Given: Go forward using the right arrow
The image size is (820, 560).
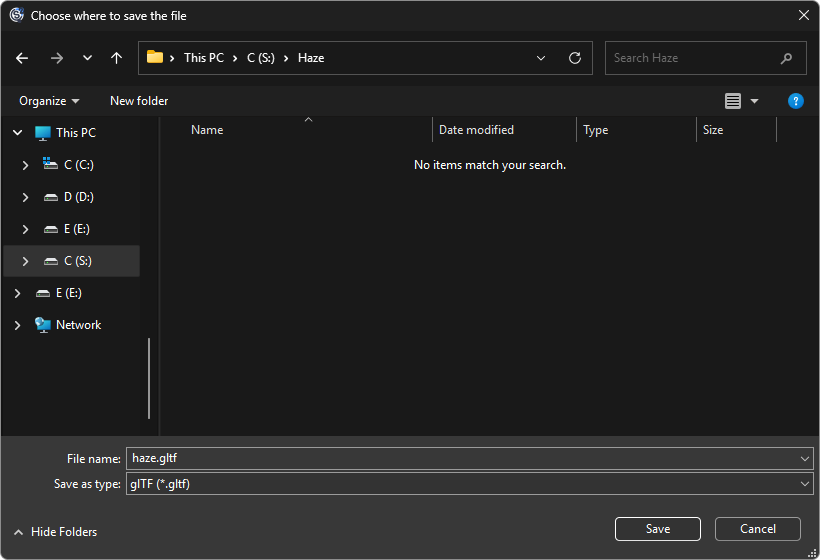Looking at the screenshot, I should click(56, 58).
